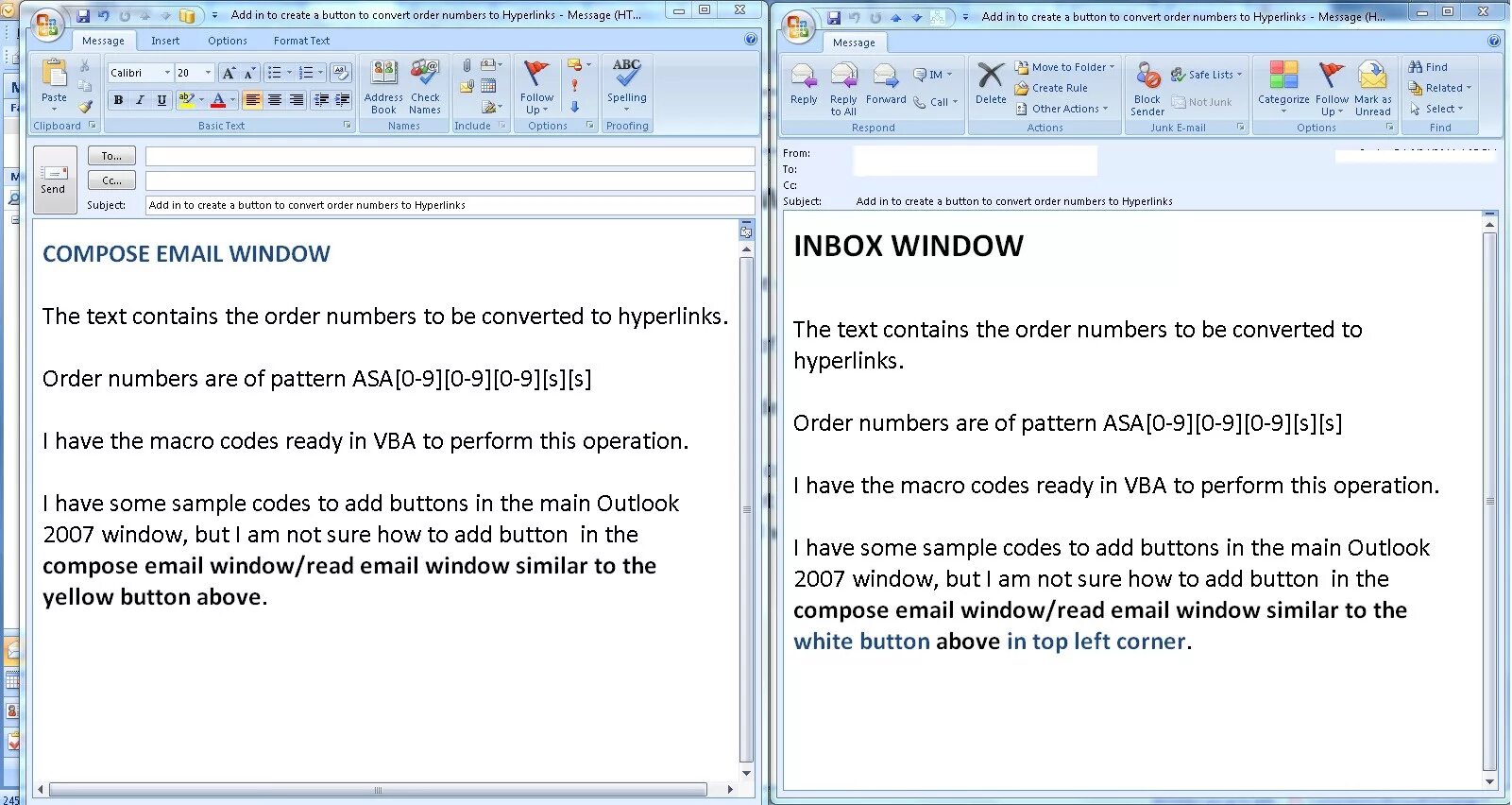Select Message tab in inbox window

[854, 43]
